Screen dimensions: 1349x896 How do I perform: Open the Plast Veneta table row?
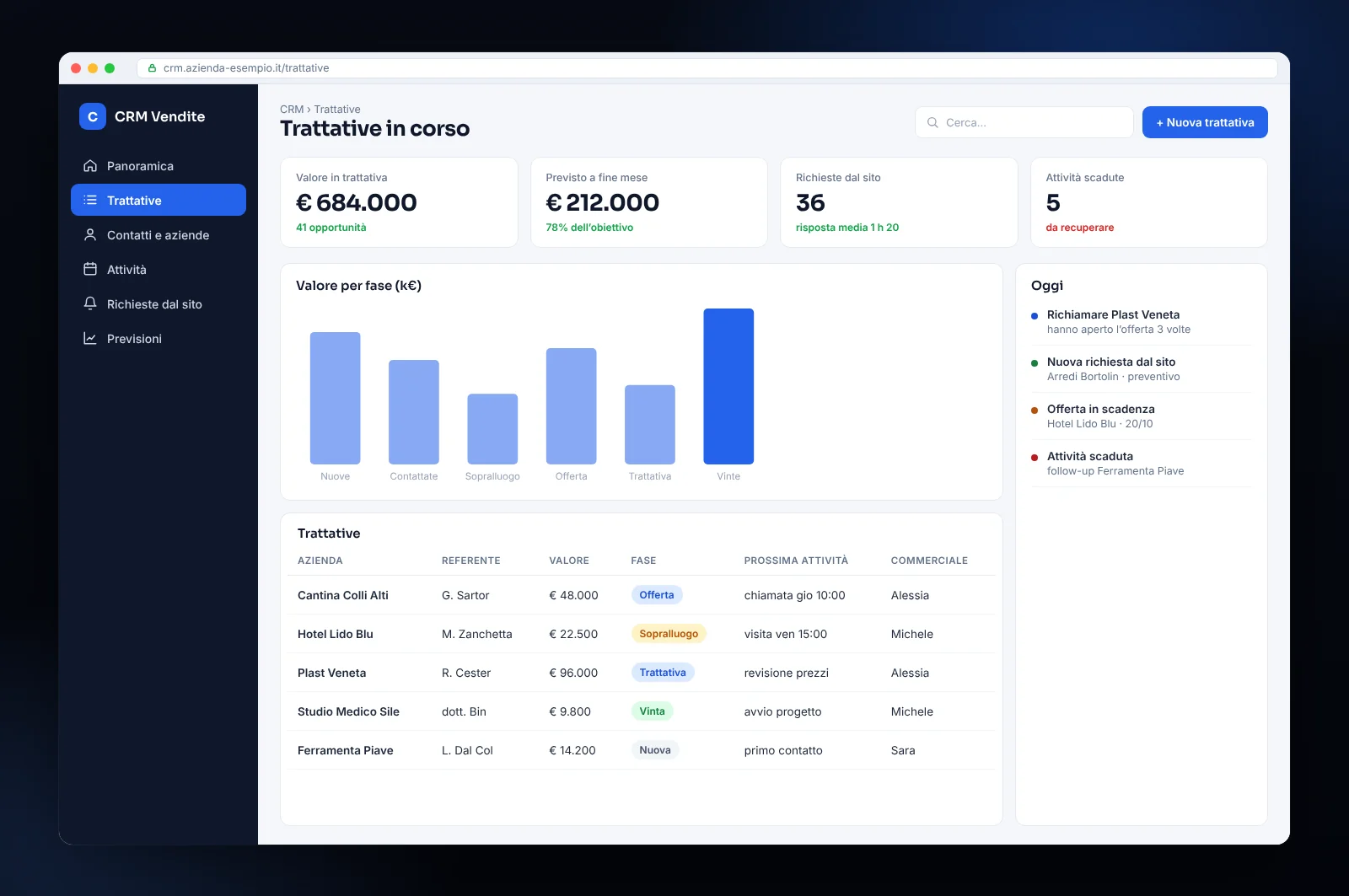click(x=642, y=673)
